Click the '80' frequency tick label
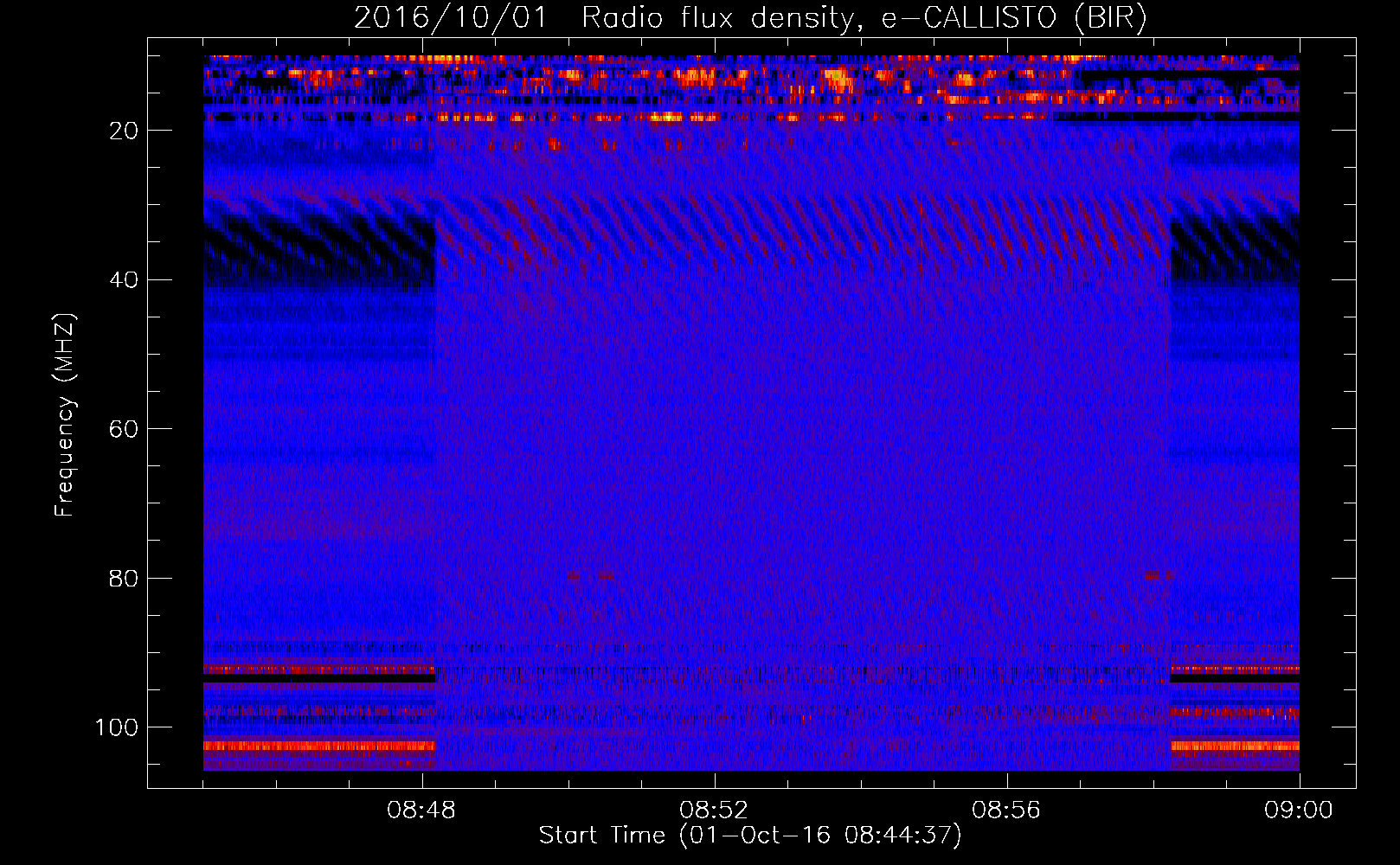1400x865 pixels. pyautogui.click(x=124, y=579)
